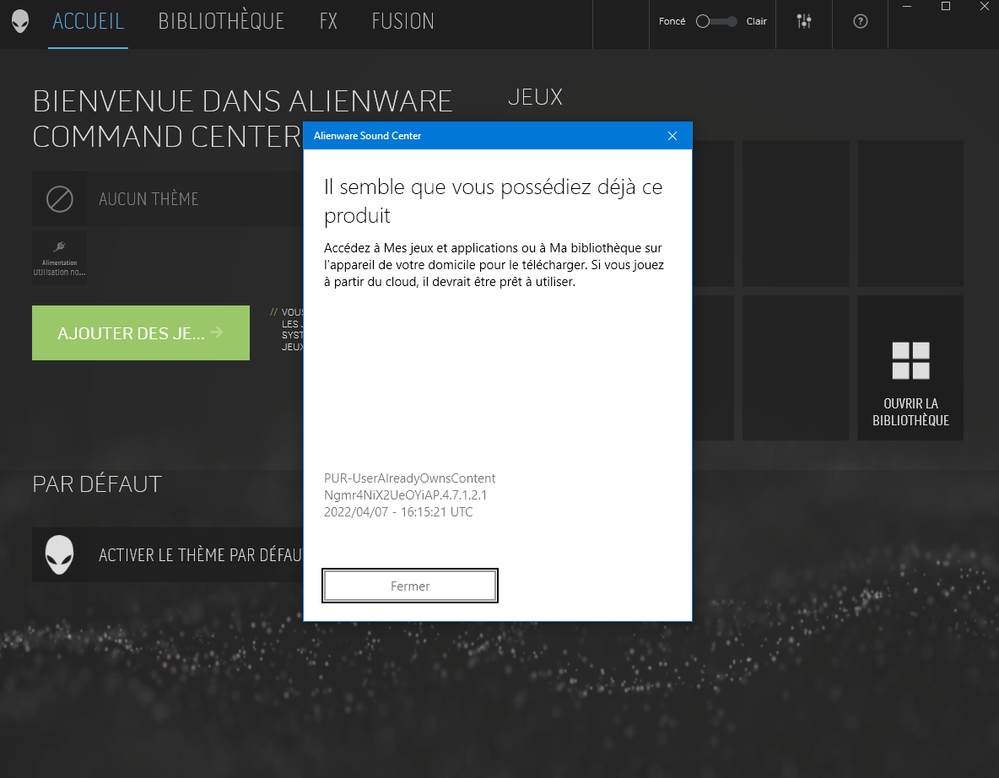Toggle the Foncé/Clair theme switch
Image resolution: width=999 pixels, height=778 pixels.
(x=716, y=22)
